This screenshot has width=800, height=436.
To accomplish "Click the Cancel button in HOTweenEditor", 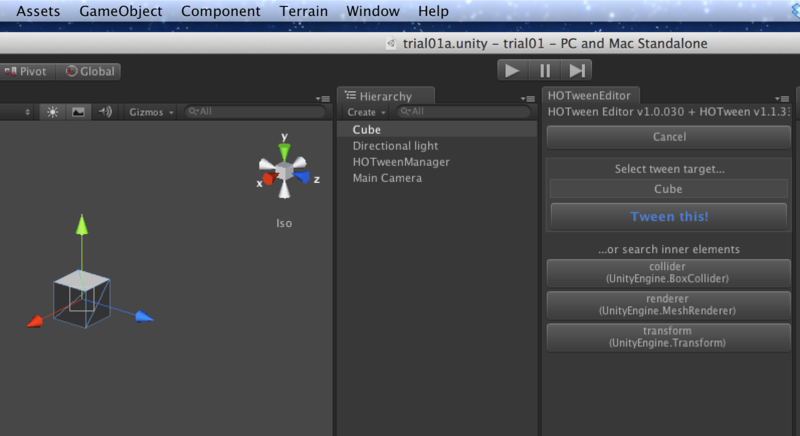I will pos(669,137).
